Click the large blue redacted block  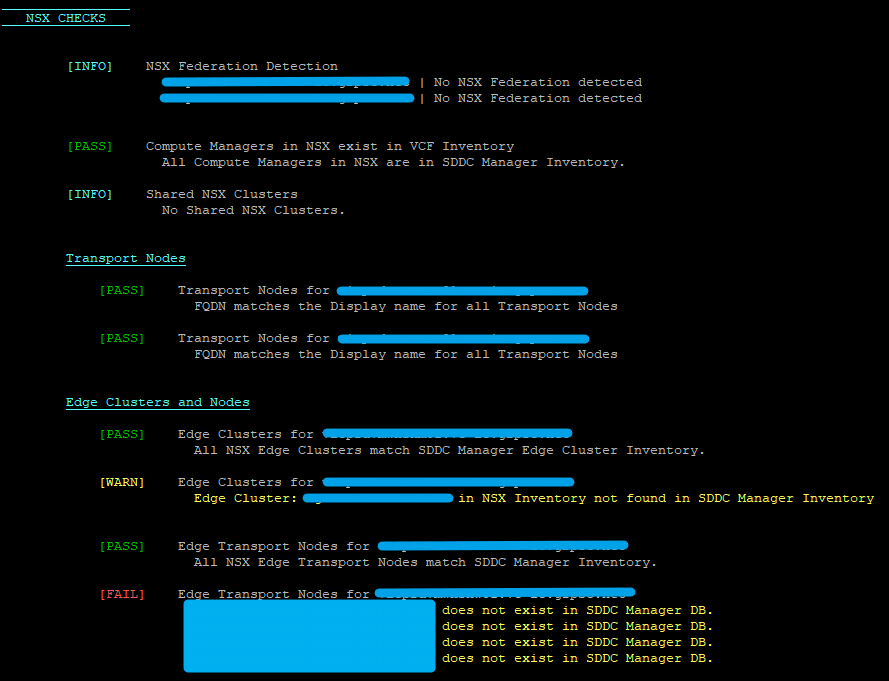[309, 635]
